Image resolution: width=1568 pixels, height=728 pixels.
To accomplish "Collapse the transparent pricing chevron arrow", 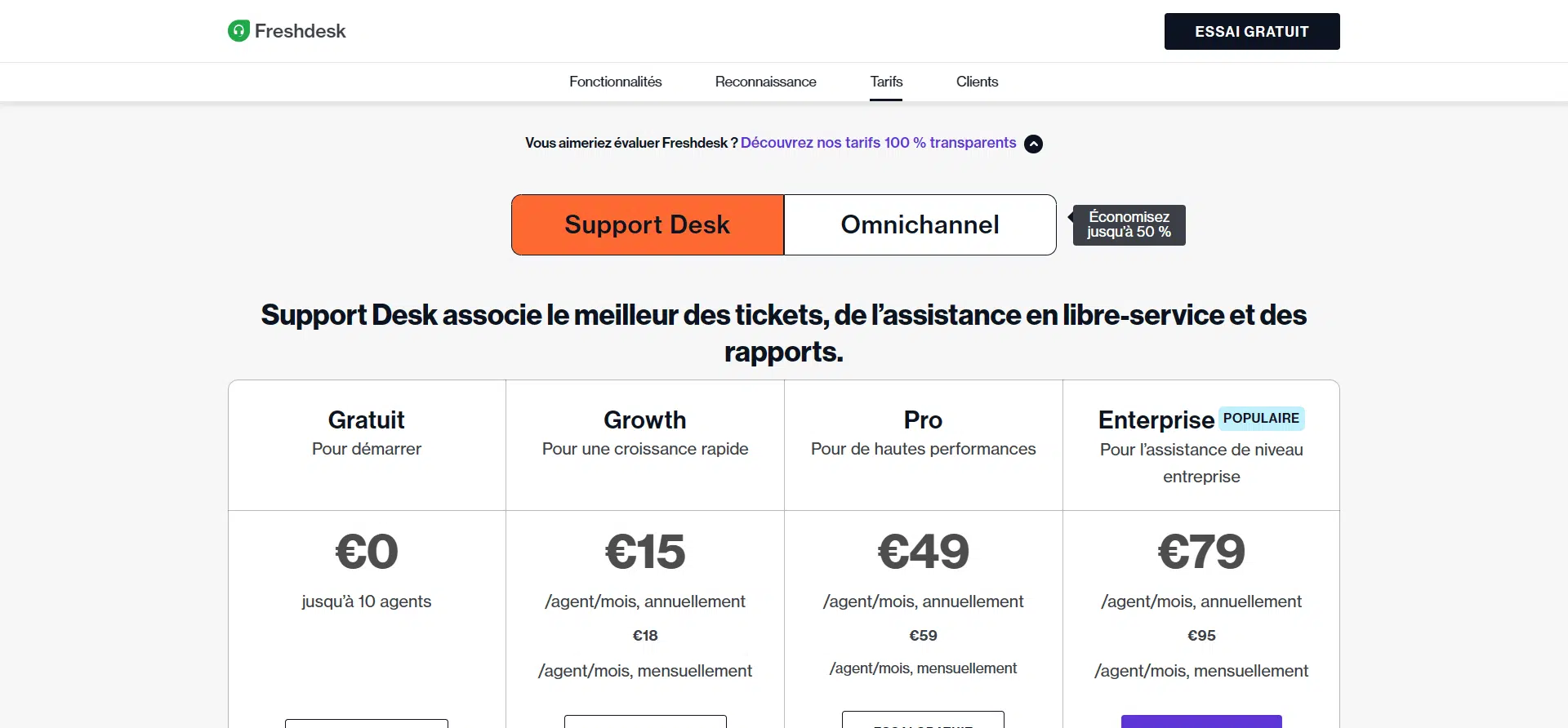I will tap(1033, 144).
